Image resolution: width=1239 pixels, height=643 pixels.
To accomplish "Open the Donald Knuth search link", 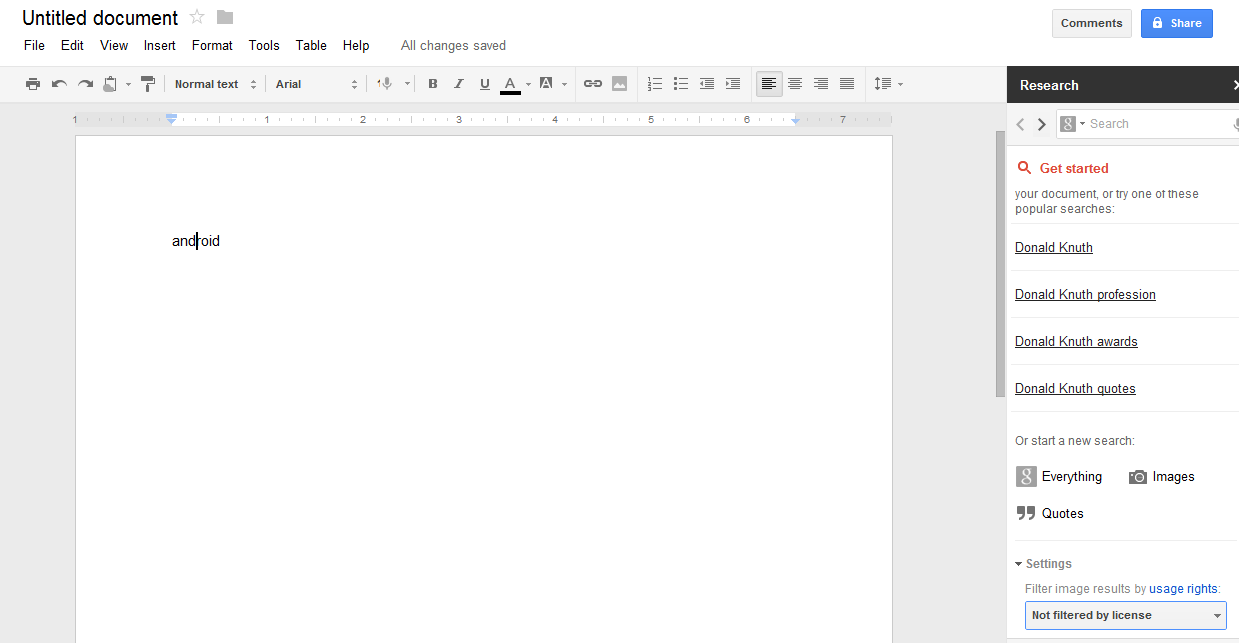I will point(1054,247).
